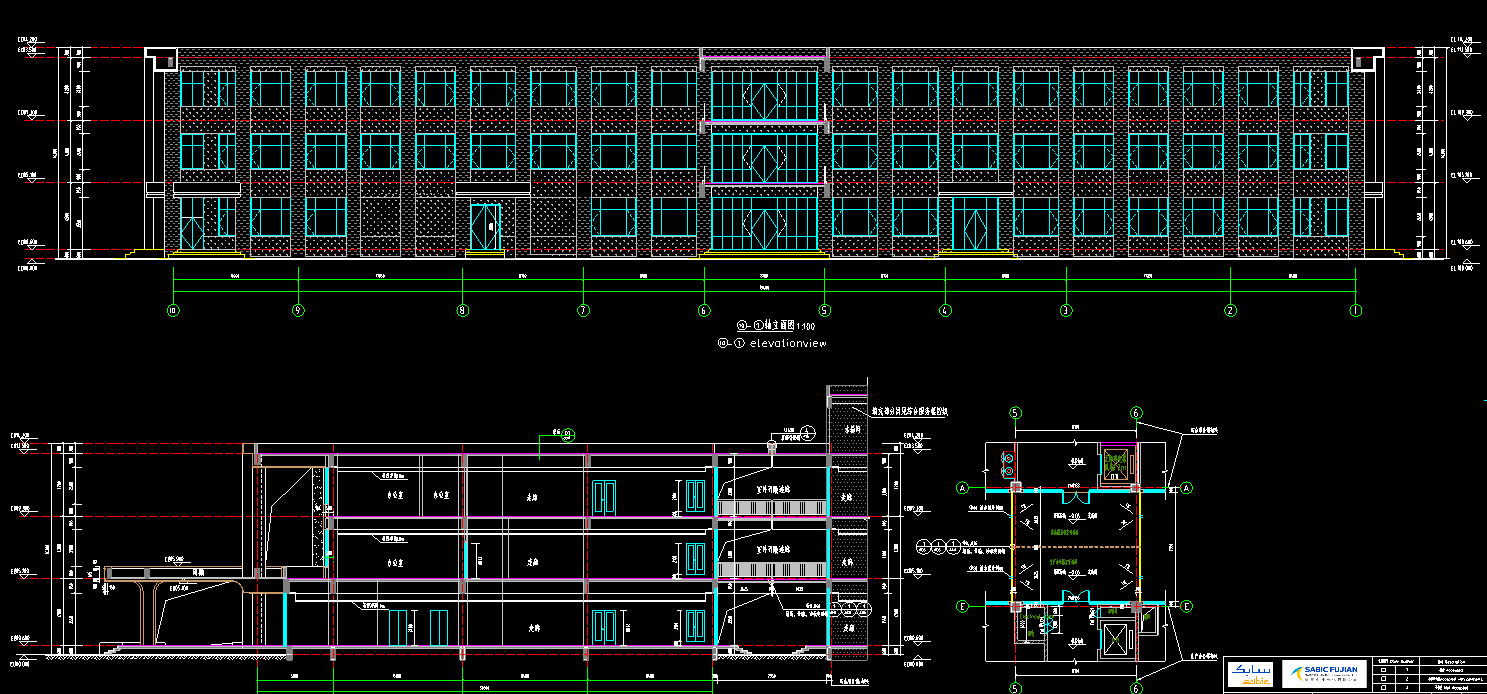Check the box for review status 1

(x=1383, y=668)
